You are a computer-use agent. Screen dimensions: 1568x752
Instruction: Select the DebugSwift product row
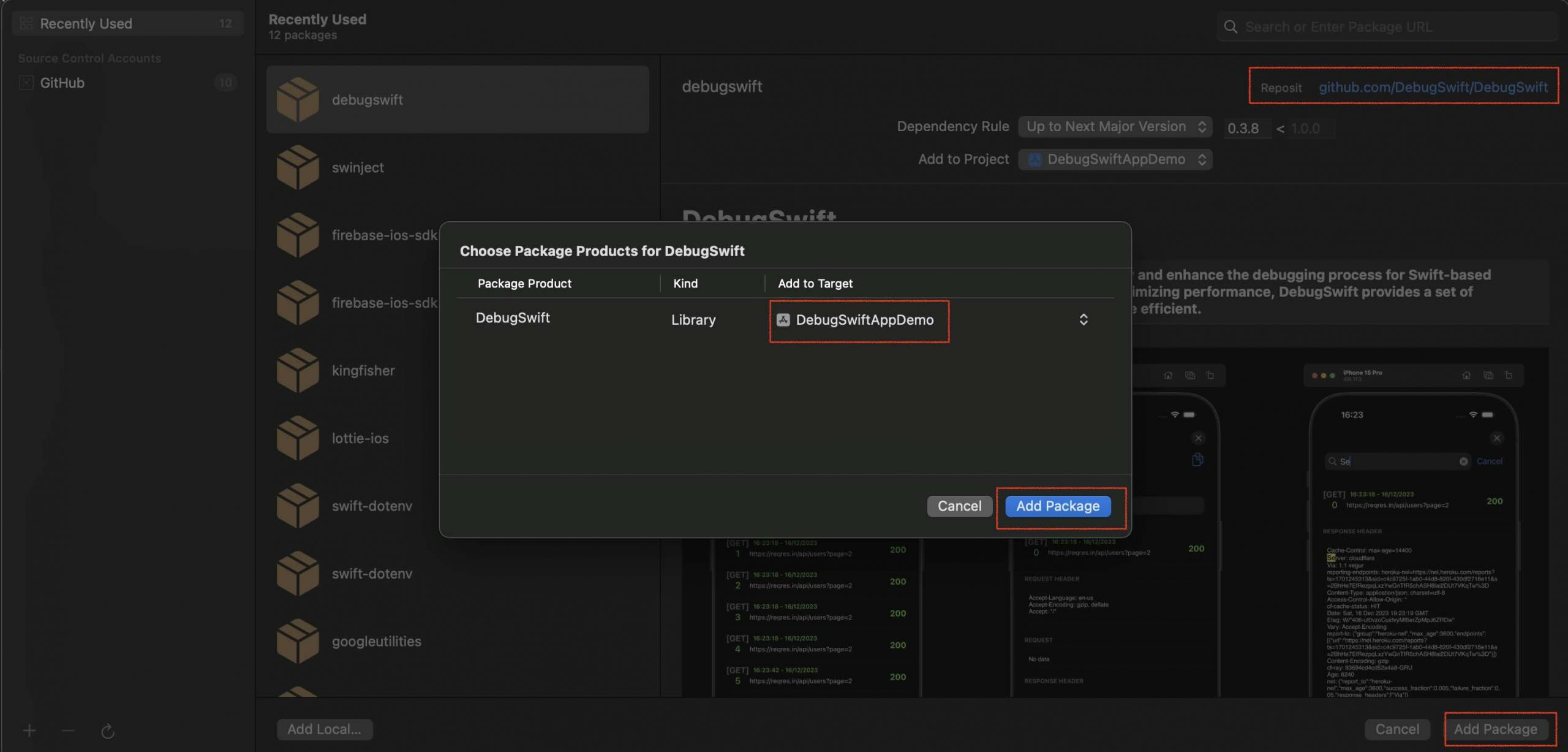tap(785, 319)
